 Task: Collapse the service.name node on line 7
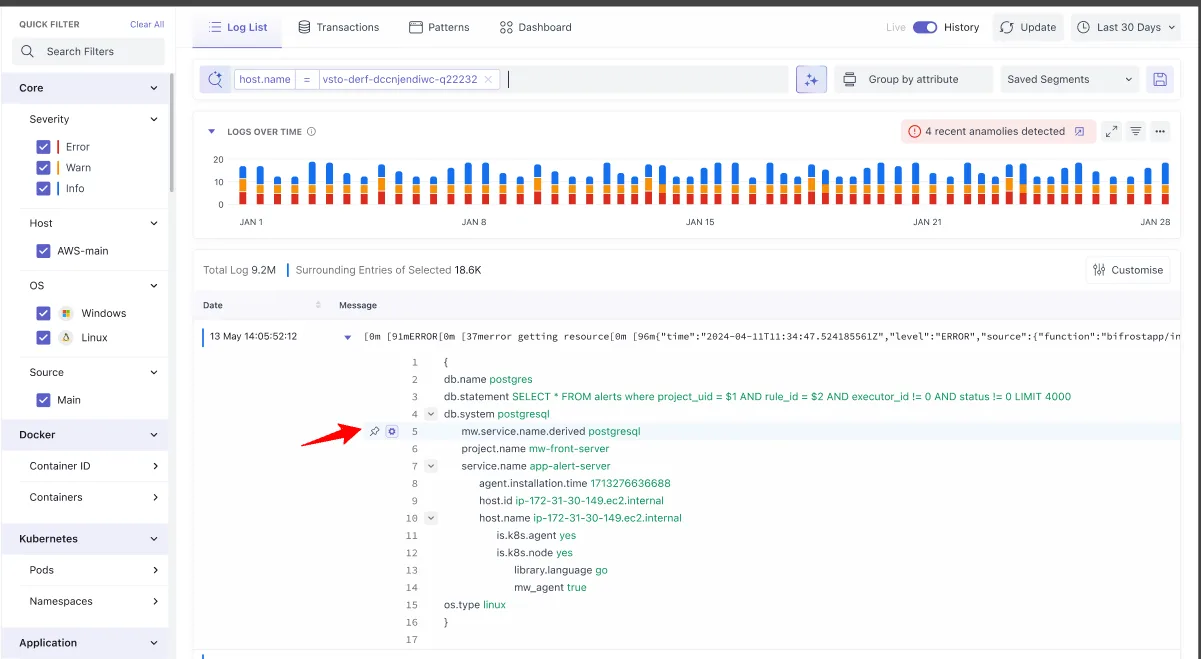430,466
